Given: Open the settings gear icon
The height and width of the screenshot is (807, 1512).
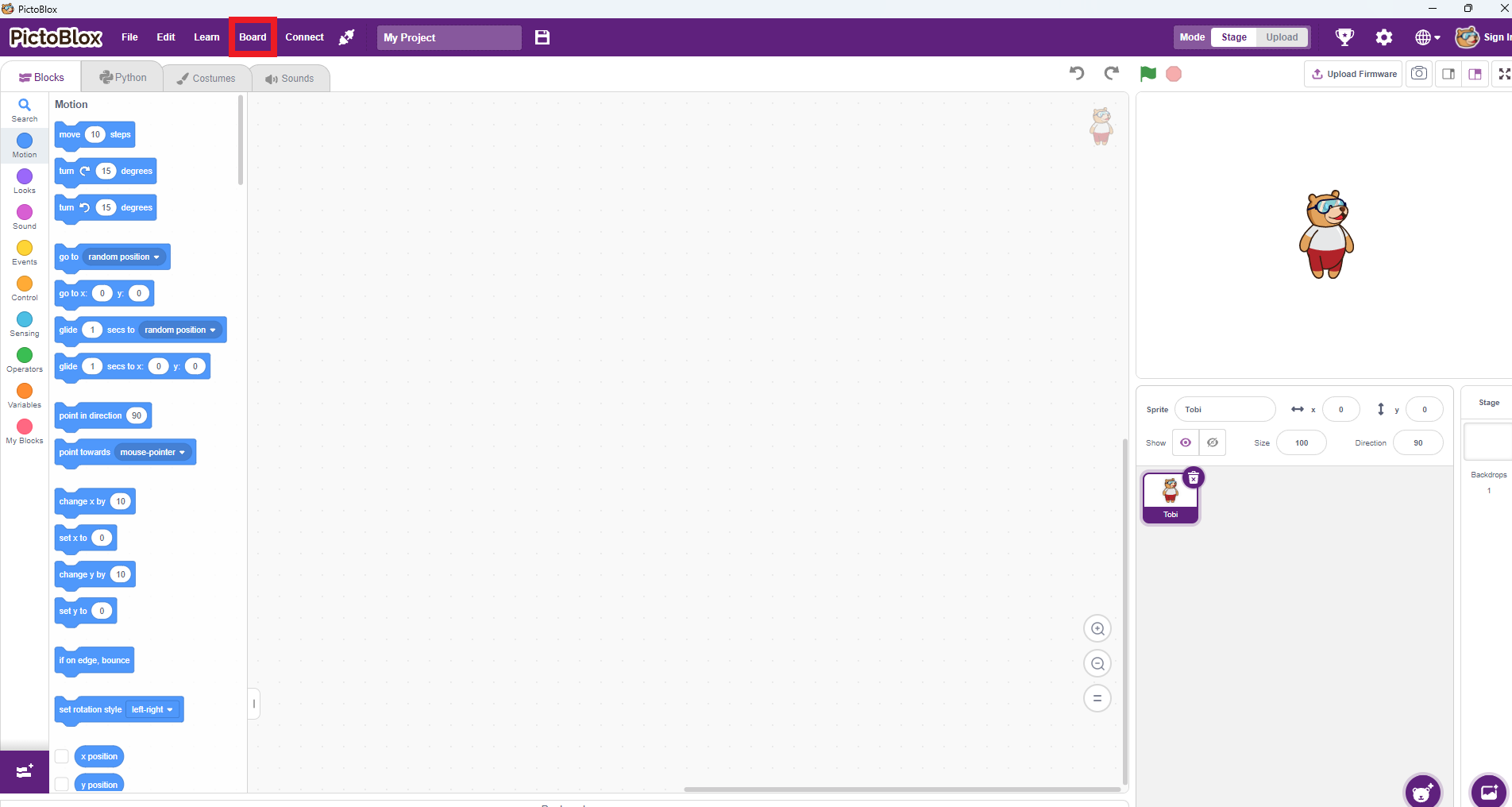Looking at the screenshot, I should [x=1384, y=37].
